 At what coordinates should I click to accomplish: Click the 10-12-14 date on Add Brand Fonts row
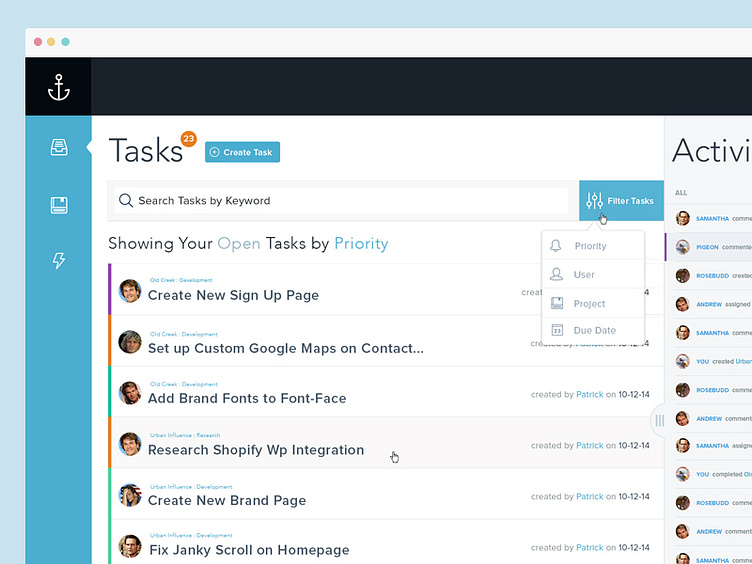click(x=634, y=394)
